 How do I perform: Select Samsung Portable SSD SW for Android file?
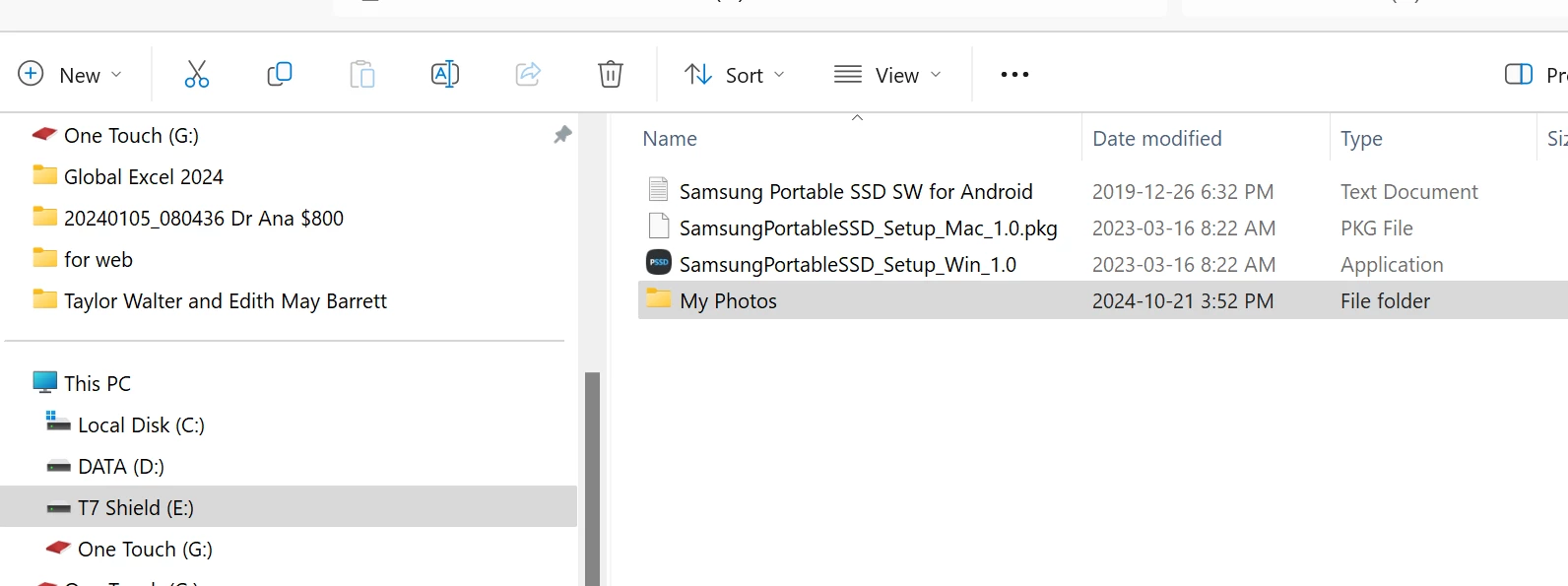[x=856, y=192]
